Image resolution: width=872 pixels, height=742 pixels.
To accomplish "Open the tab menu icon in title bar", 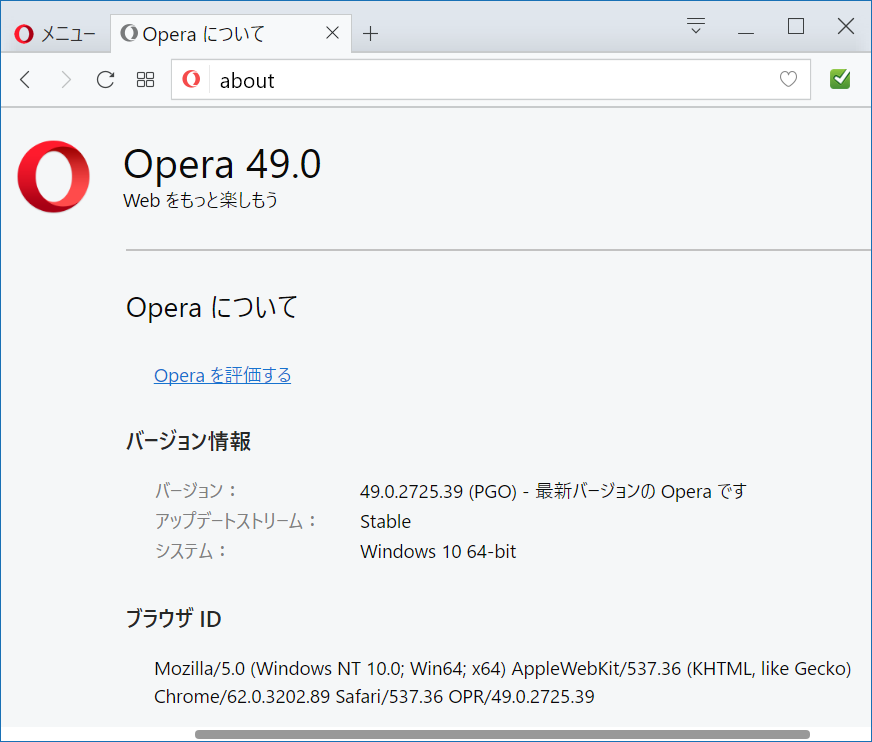I will pos(696,26).
